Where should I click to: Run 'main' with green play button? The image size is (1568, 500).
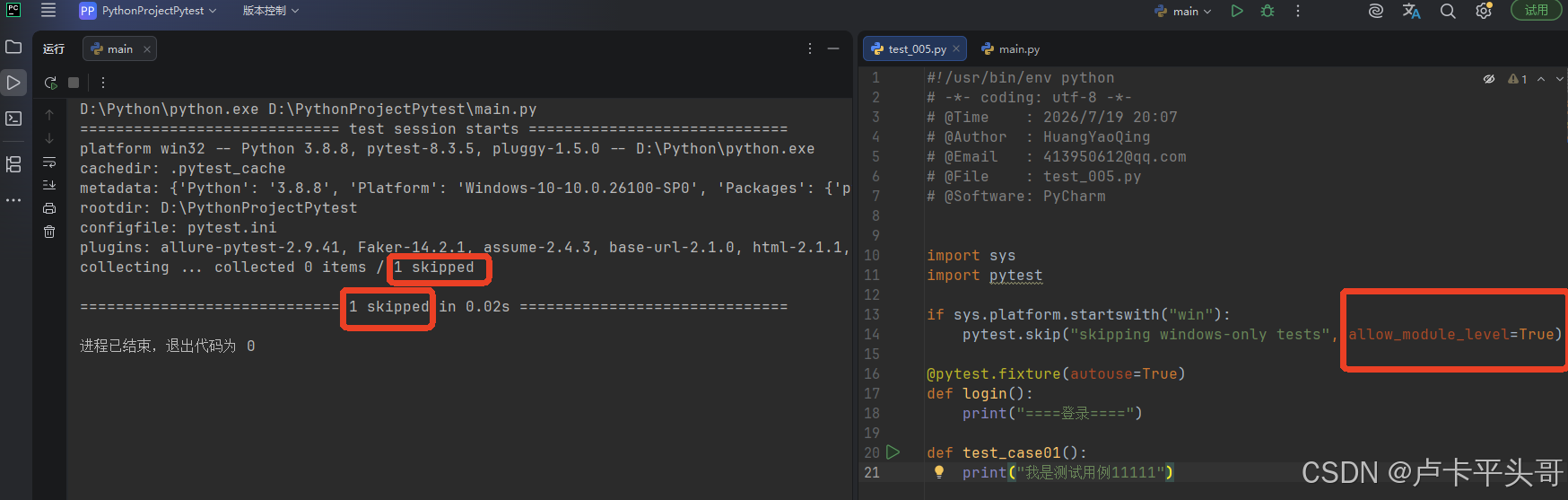click(x=1237, y=11)
